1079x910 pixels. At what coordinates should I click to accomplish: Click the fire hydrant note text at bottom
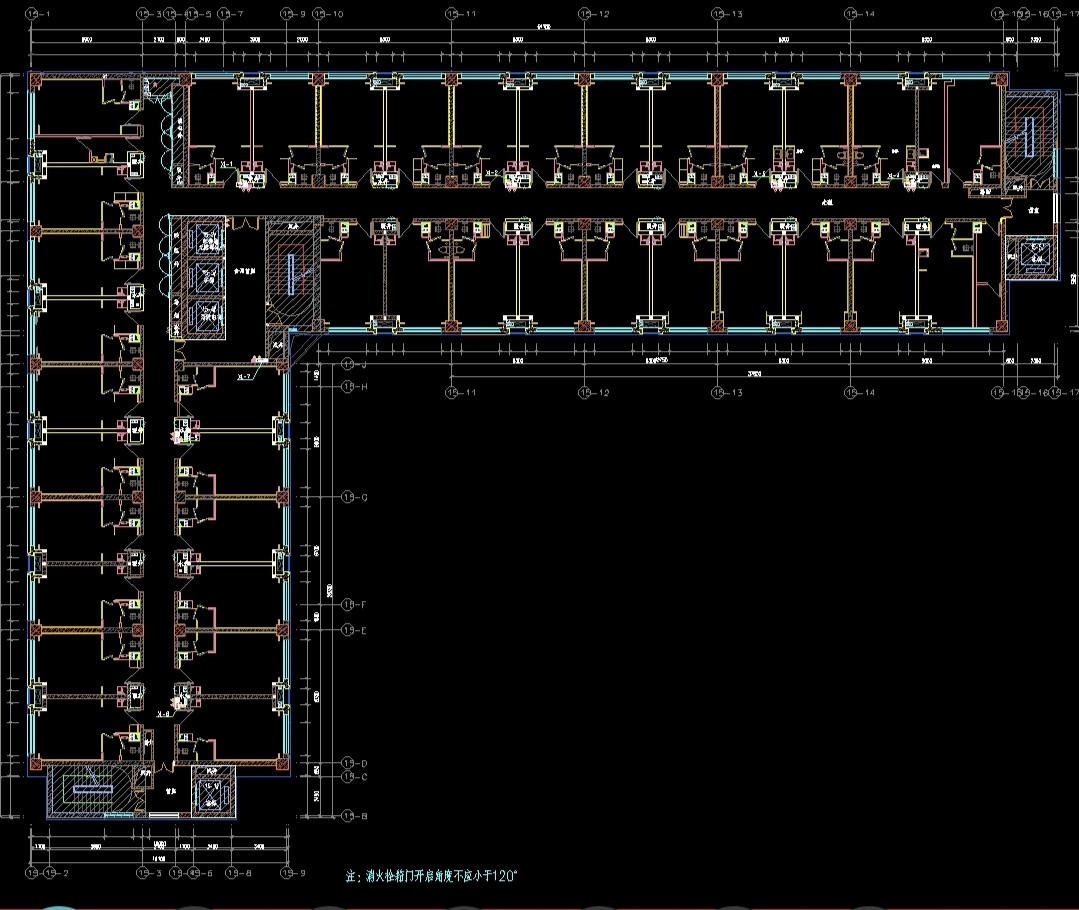coord(431,876)
